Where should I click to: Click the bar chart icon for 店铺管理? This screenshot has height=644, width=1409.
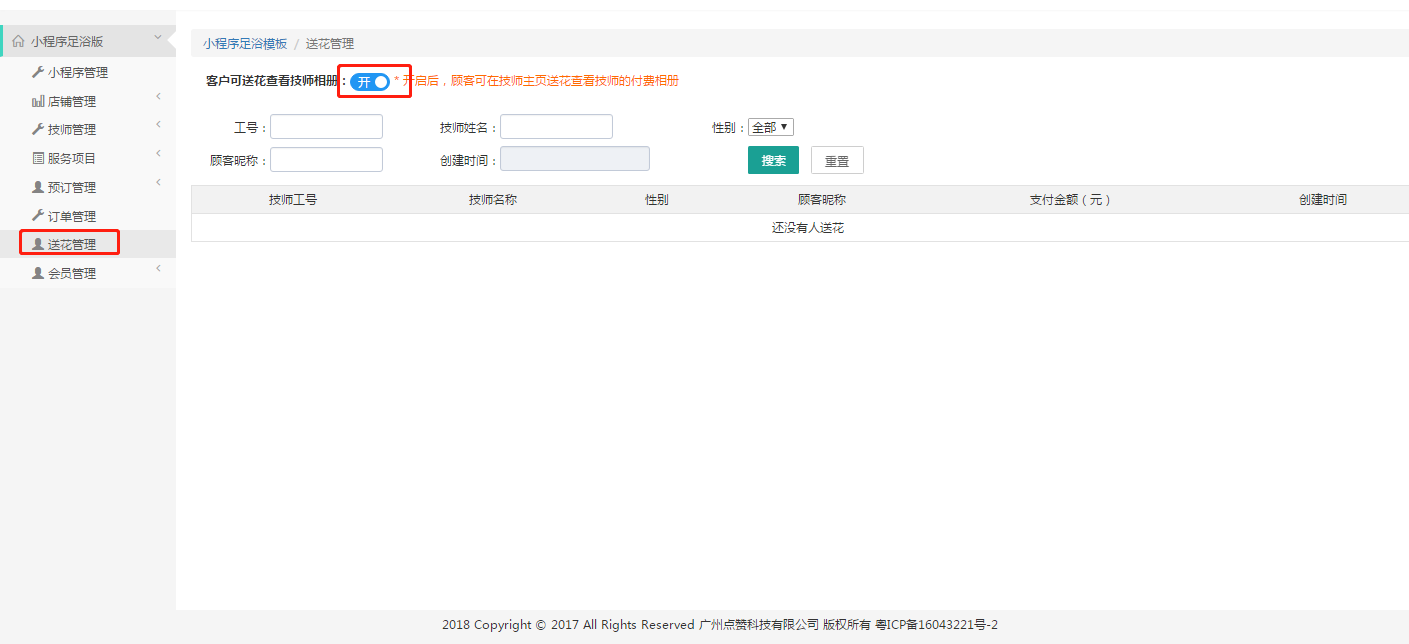tap(38, 101)
